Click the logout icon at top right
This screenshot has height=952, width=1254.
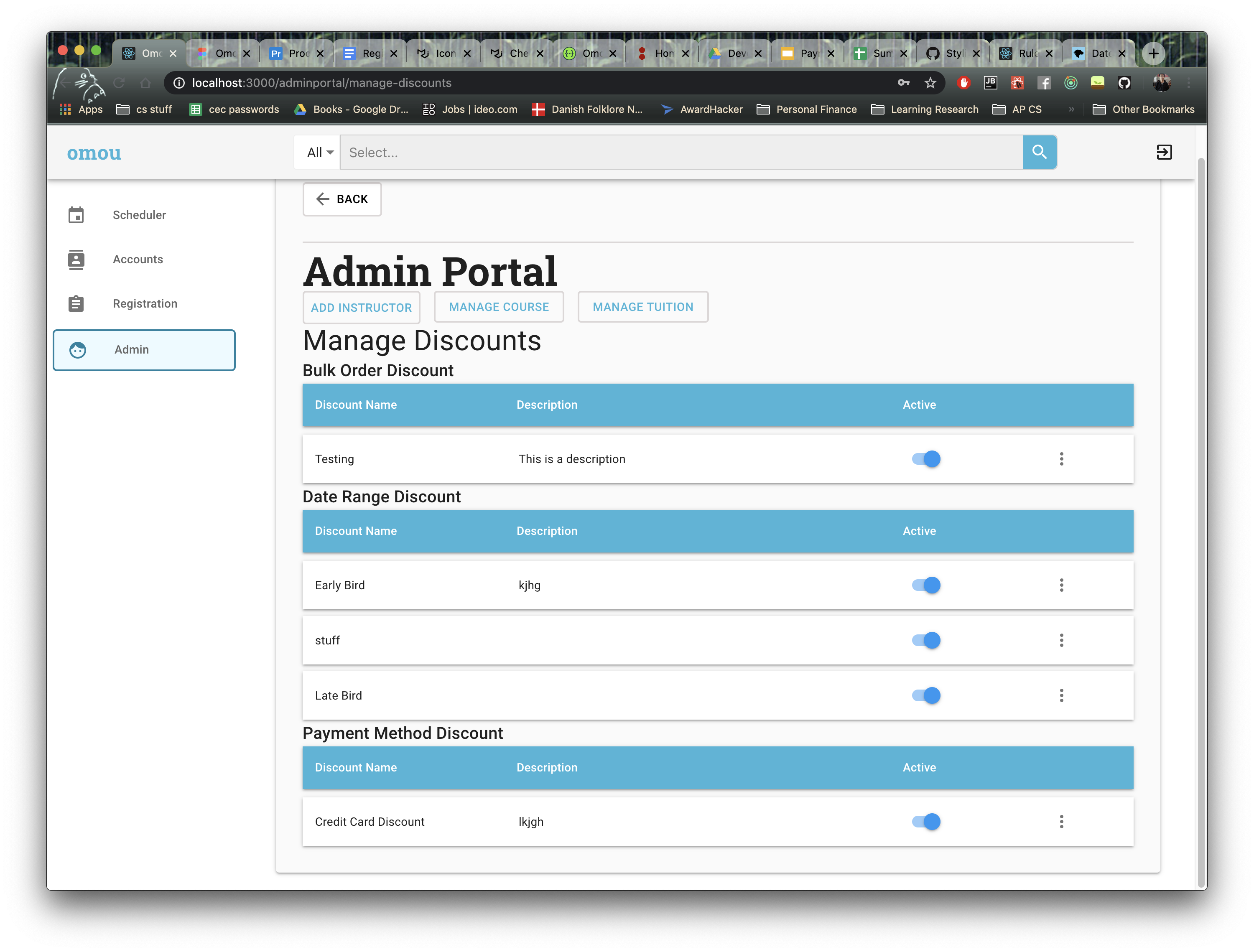[1165, 152]
